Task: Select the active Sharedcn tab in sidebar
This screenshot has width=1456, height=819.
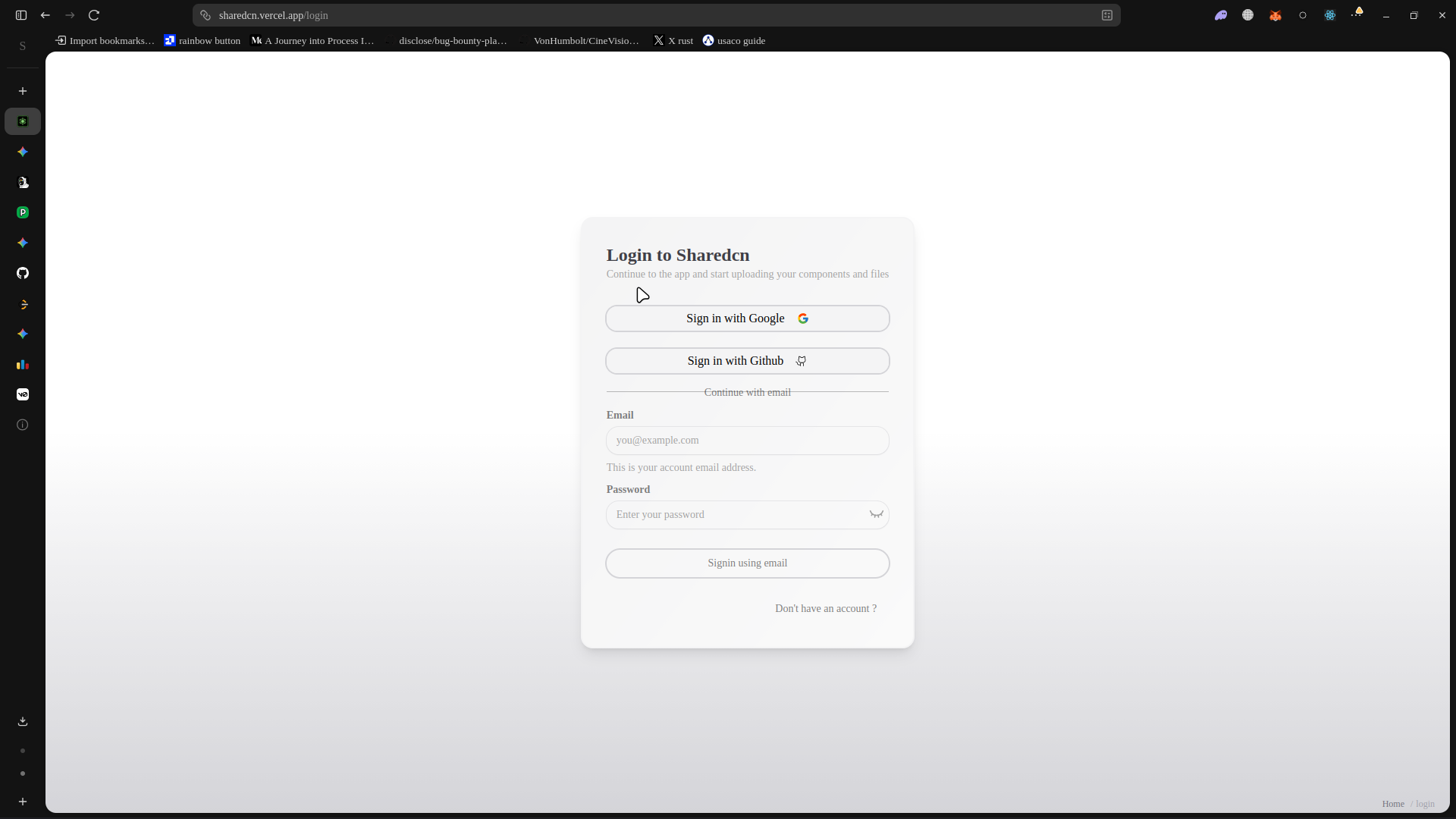Action: 23,121
